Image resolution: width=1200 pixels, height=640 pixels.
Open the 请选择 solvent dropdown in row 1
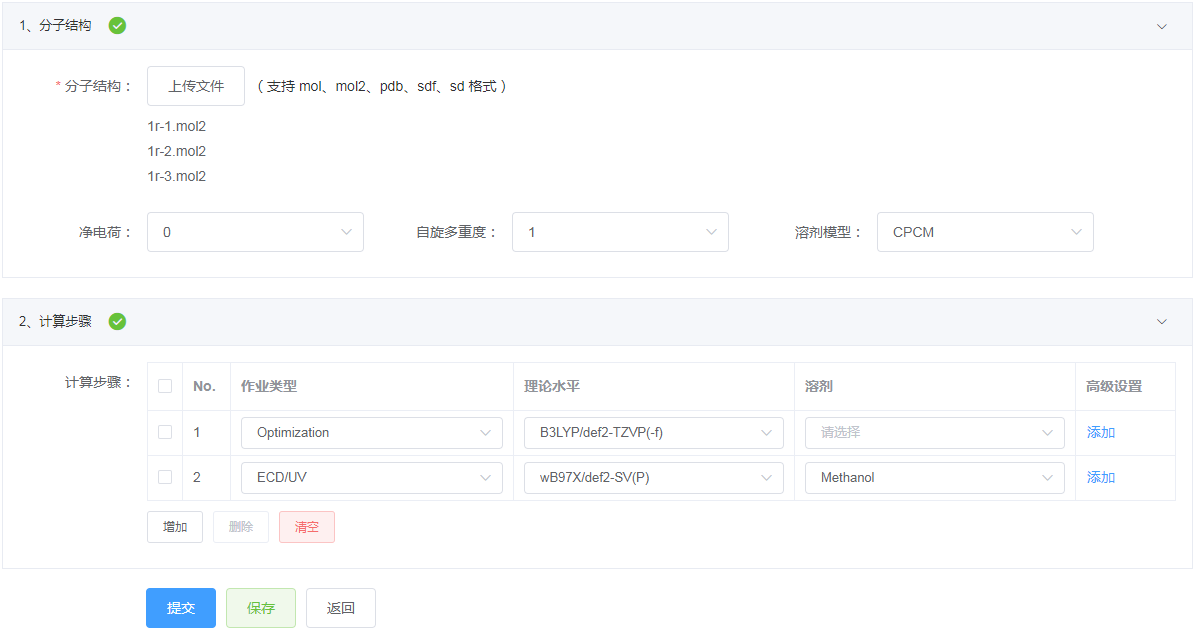(x=935, y=433)
